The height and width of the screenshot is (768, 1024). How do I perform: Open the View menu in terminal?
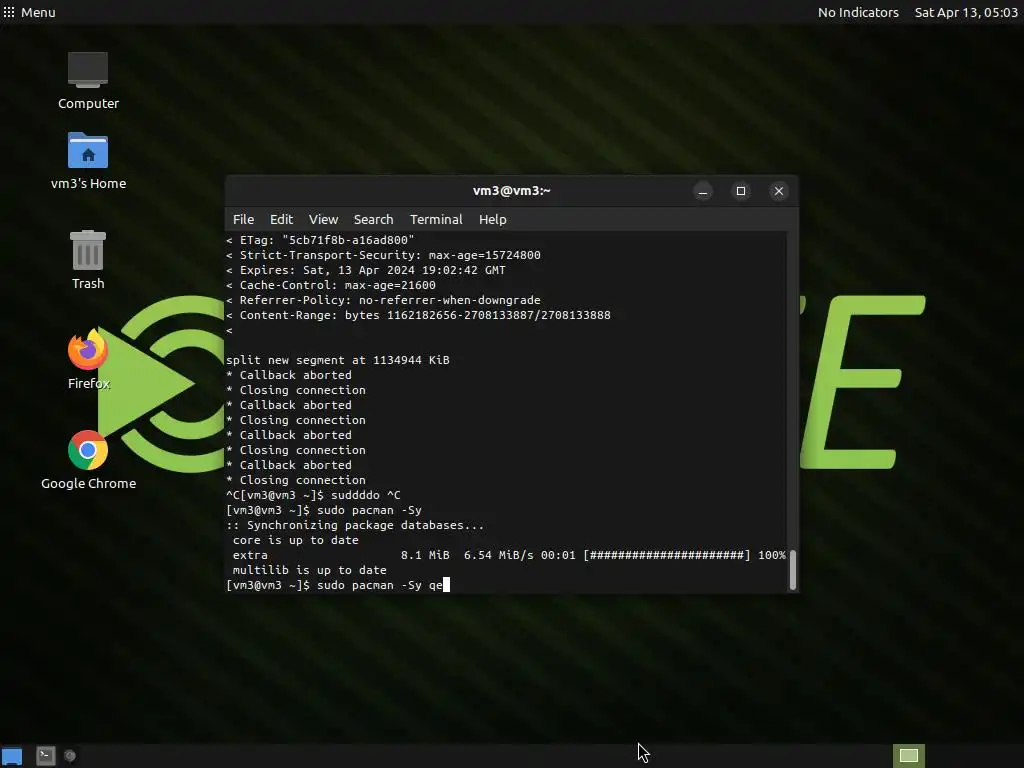click(x=323, y=219)
